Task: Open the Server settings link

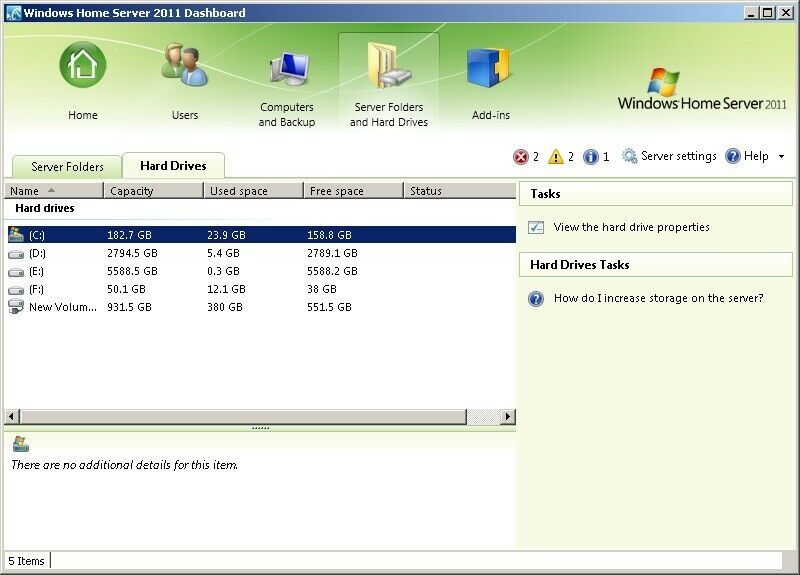Action: pos(679,156)
